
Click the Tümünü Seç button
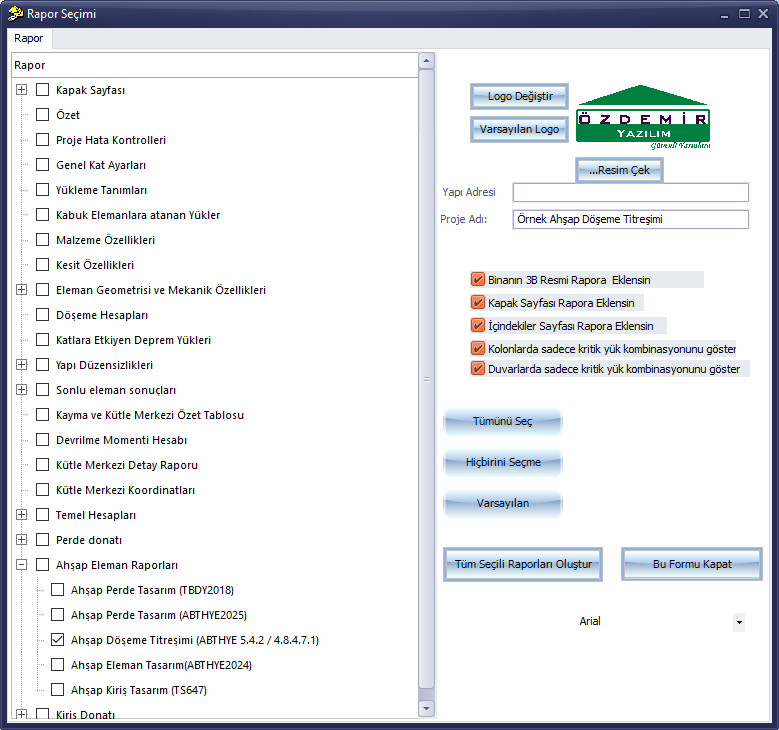[x=502, y=421]
